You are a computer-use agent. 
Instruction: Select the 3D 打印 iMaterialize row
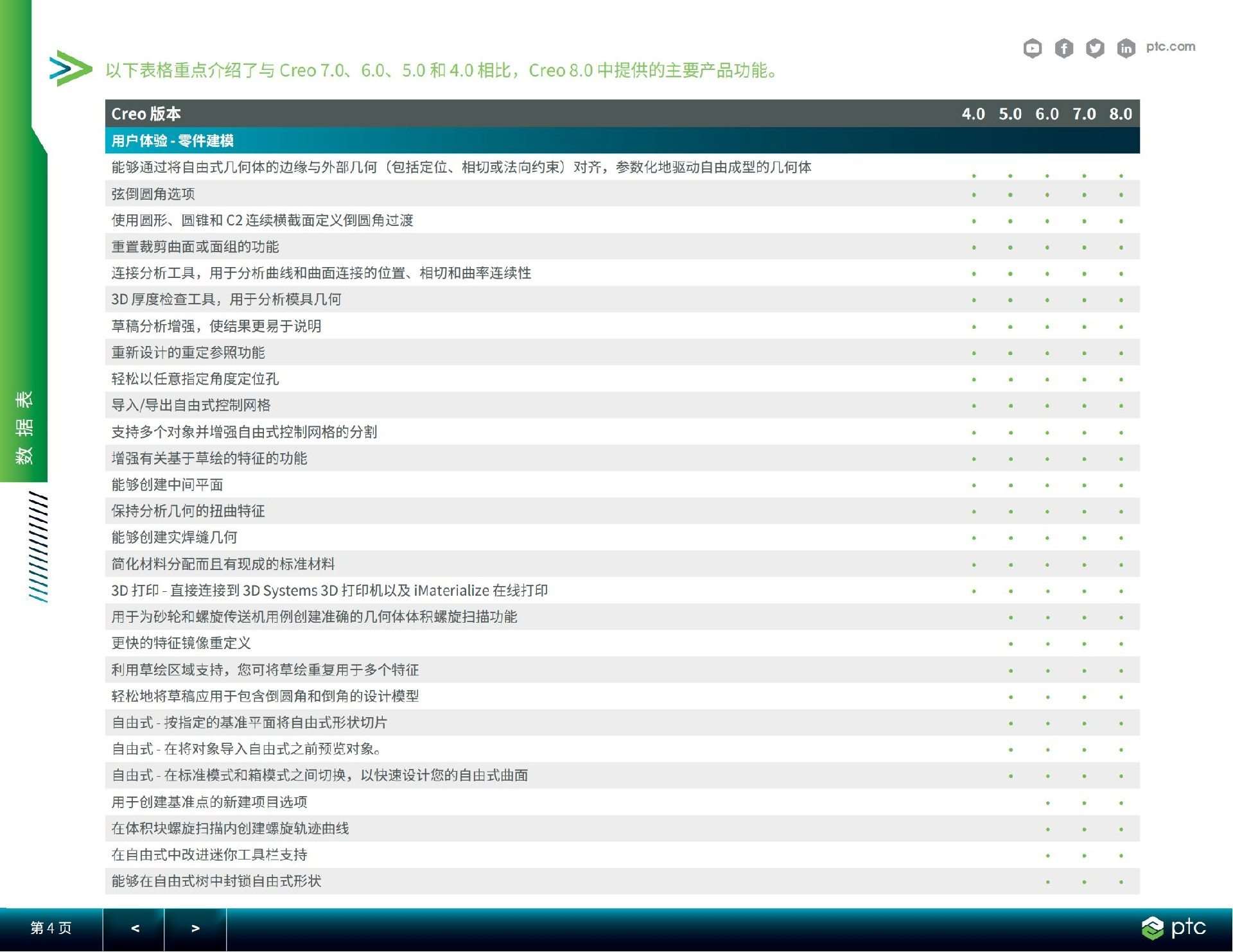click(x=622, y=591)
